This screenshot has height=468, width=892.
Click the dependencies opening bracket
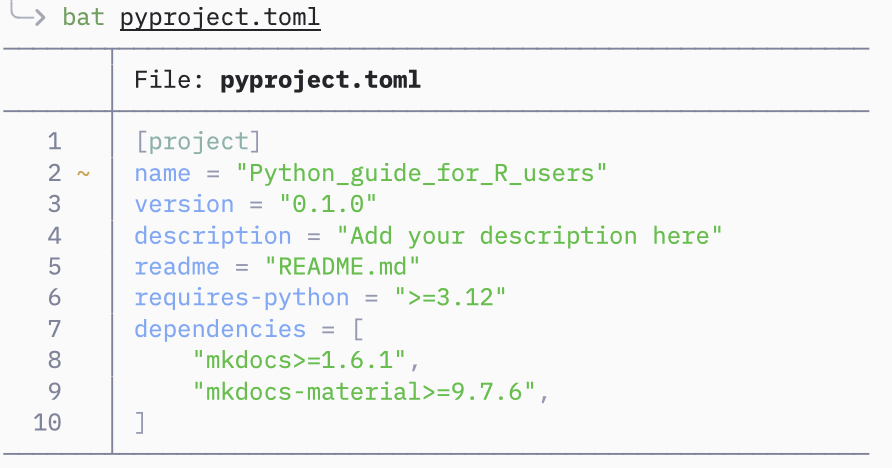pyautogui.click(x=358, y=329)
